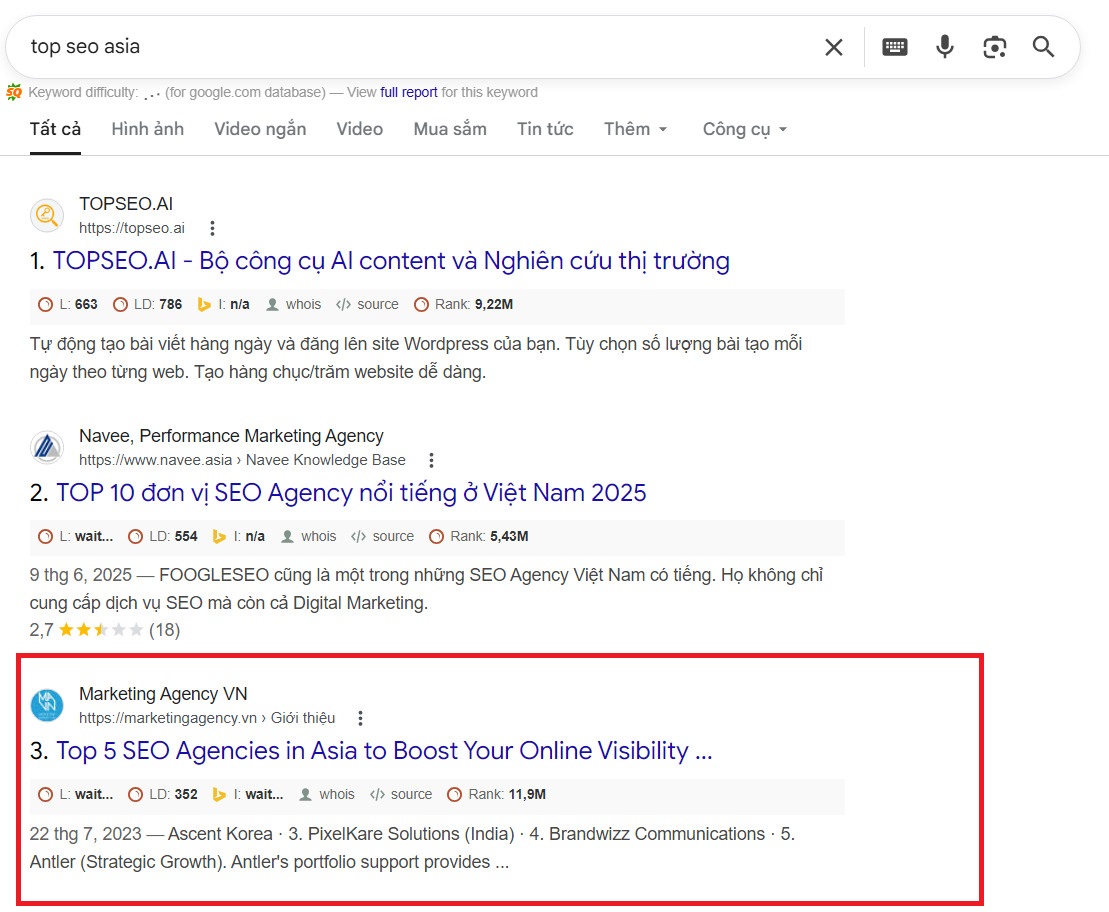Open the TOPSEO.AI result title link
Image resolution: width=1109 pixels, height=912 pixels.
click(391, 261)
